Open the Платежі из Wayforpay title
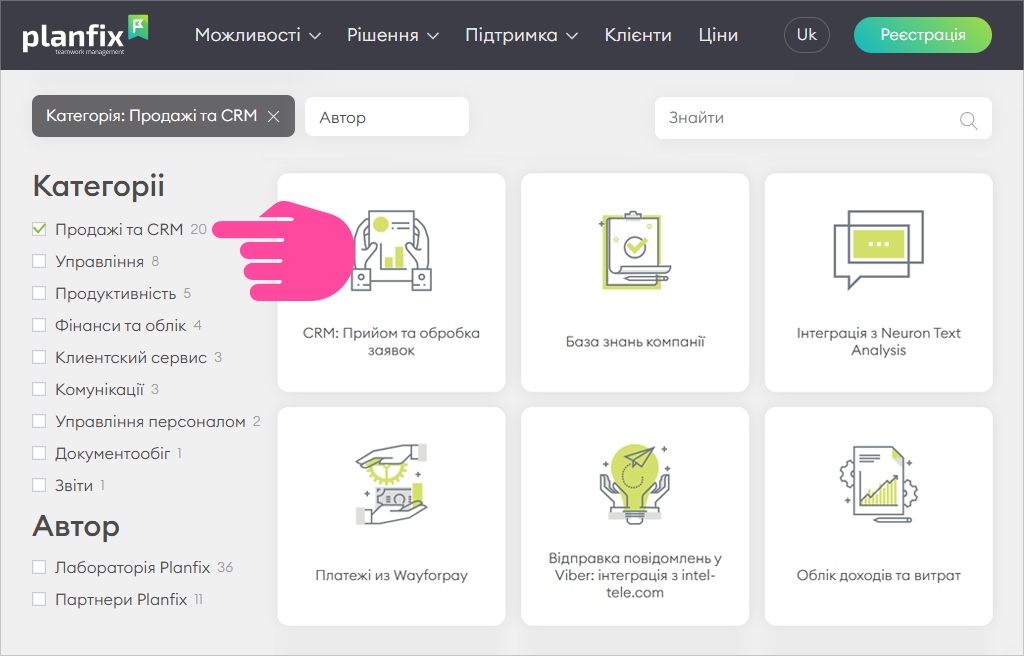 click(x=391, y=576)
